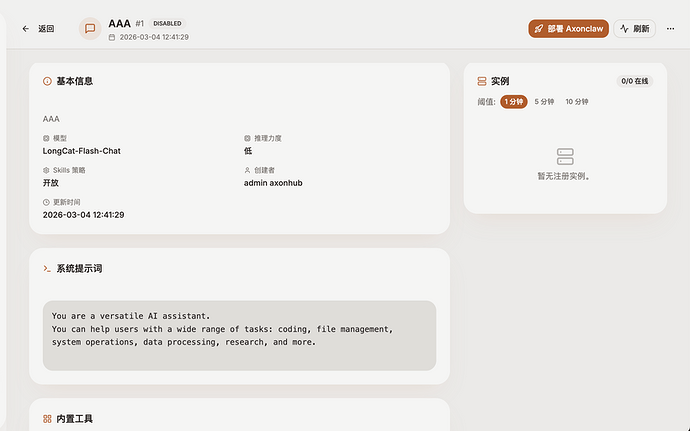Select the 1 分钟 threshold option

513,101
